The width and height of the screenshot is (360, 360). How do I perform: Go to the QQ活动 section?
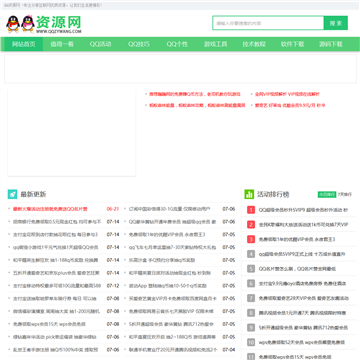tap(100, 44)
